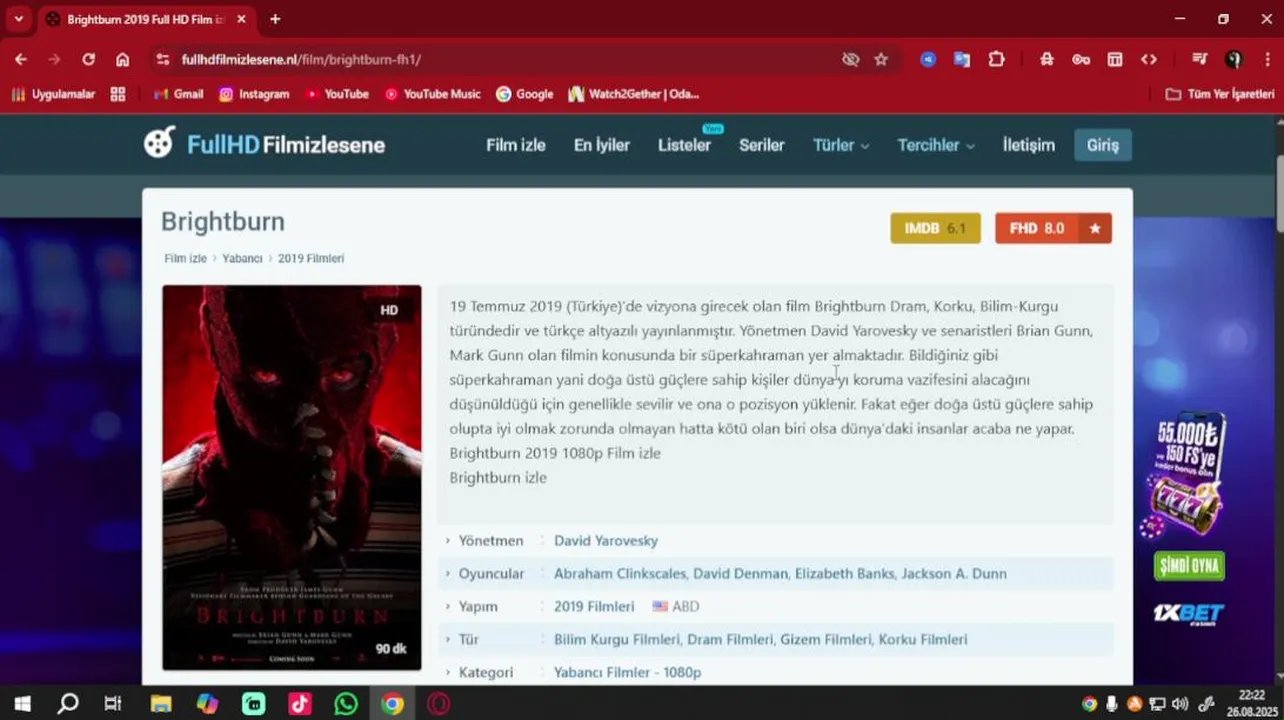Click the star icon next to FHD rating

(x=1095, y=228)
